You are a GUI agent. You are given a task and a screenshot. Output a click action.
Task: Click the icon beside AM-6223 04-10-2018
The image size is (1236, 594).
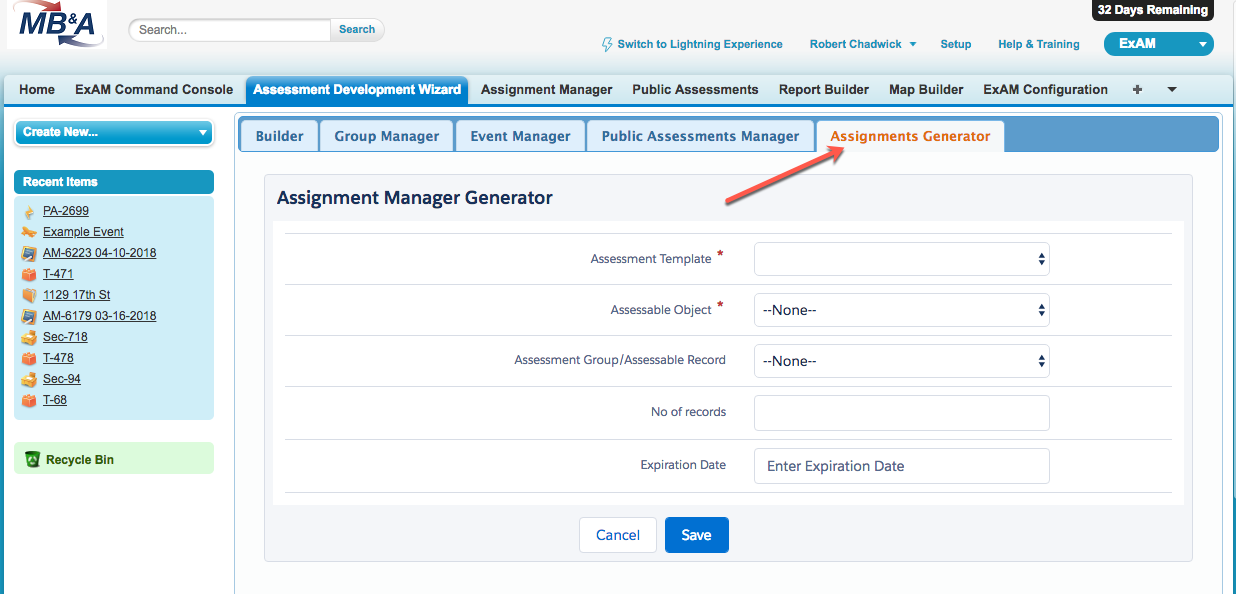pos(29,253)
